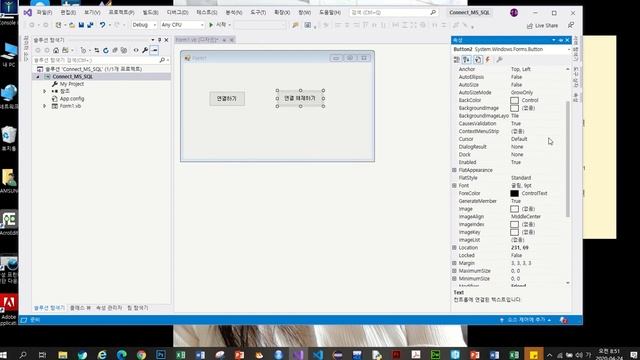Screen dimensions: 640x360
Task: Click the ForeColor black swatch
Action: pos(514,193)
